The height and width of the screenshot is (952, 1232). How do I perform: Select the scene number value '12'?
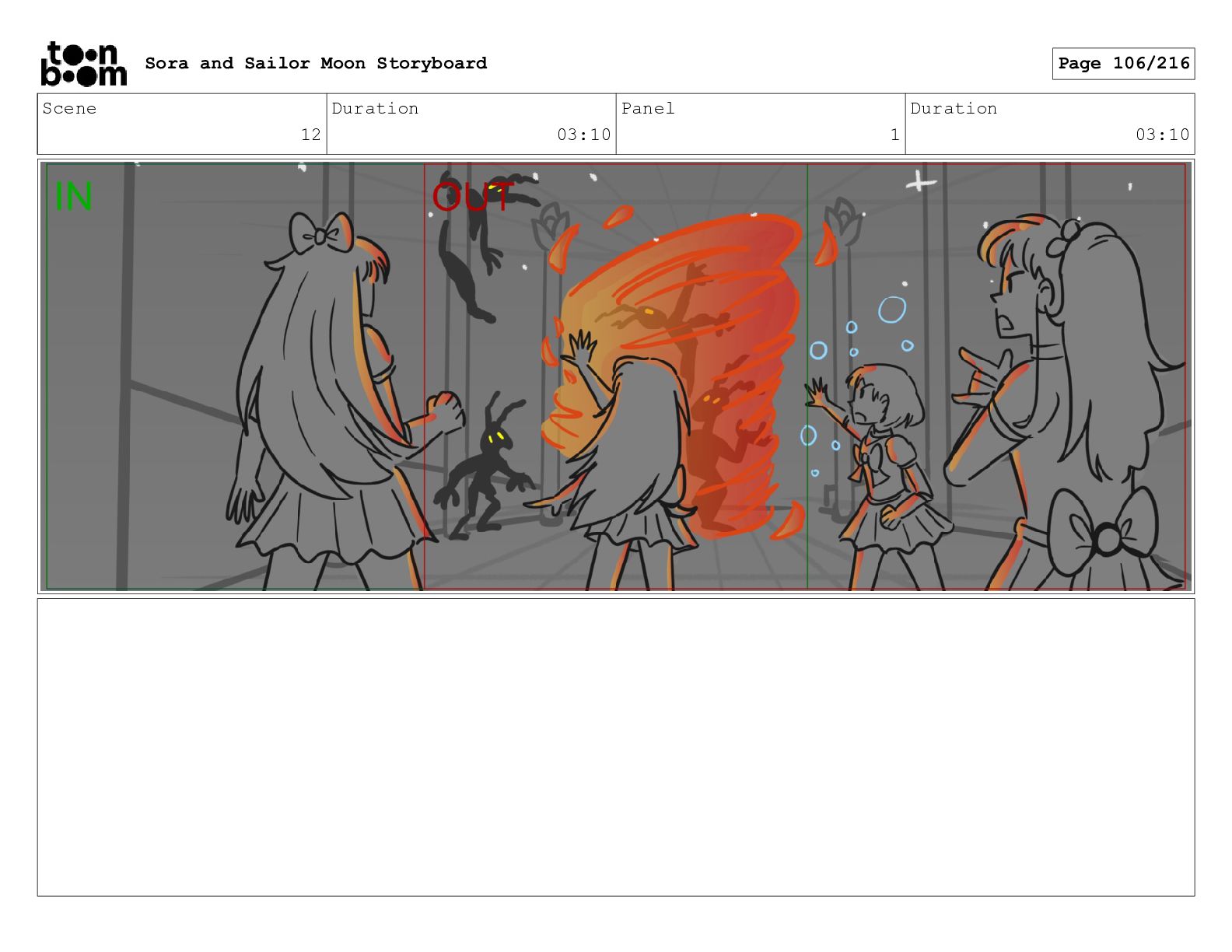(x=311, y=135)
